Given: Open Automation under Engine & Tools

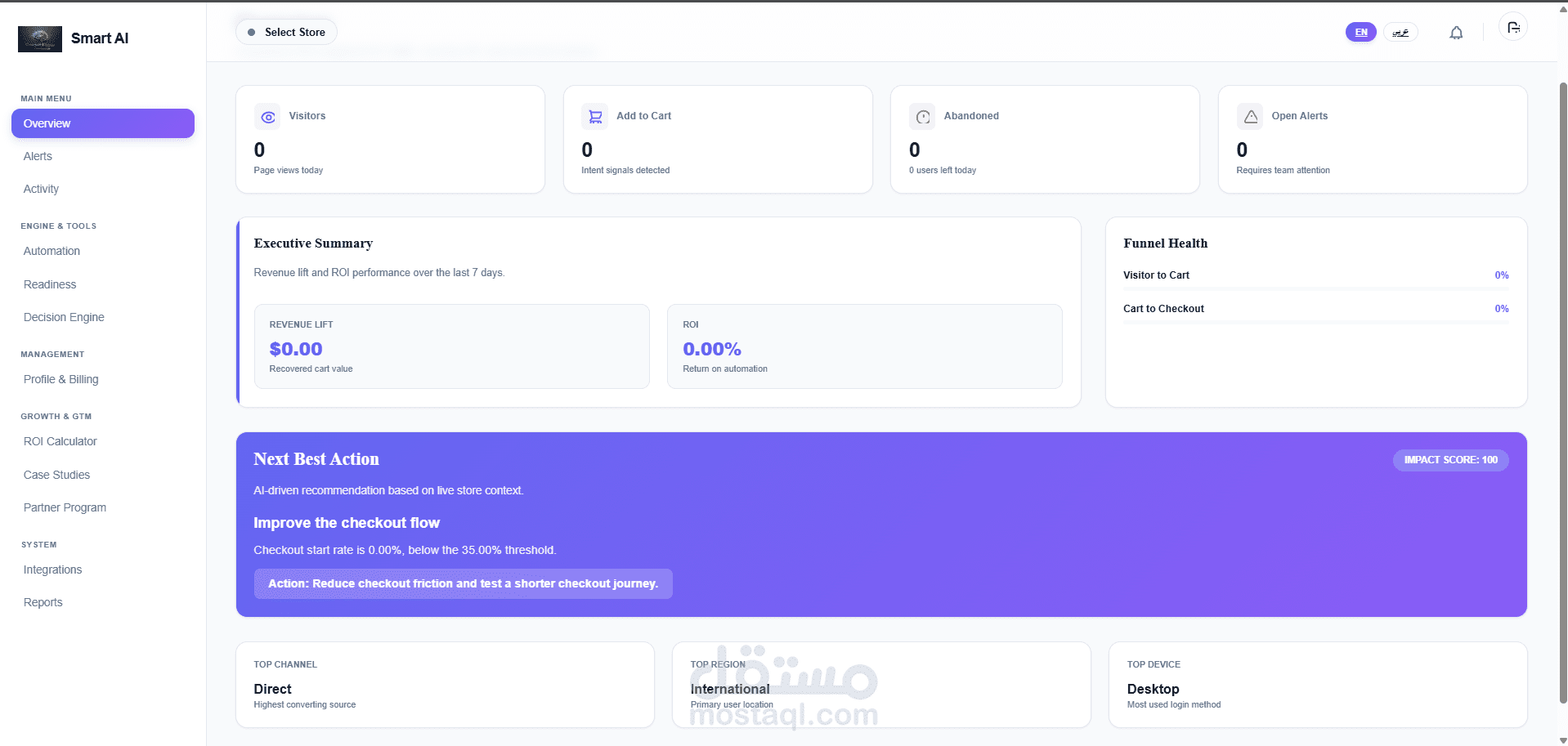Looking at the screenshot, I should pyautogui.click(x=52, y=251).
